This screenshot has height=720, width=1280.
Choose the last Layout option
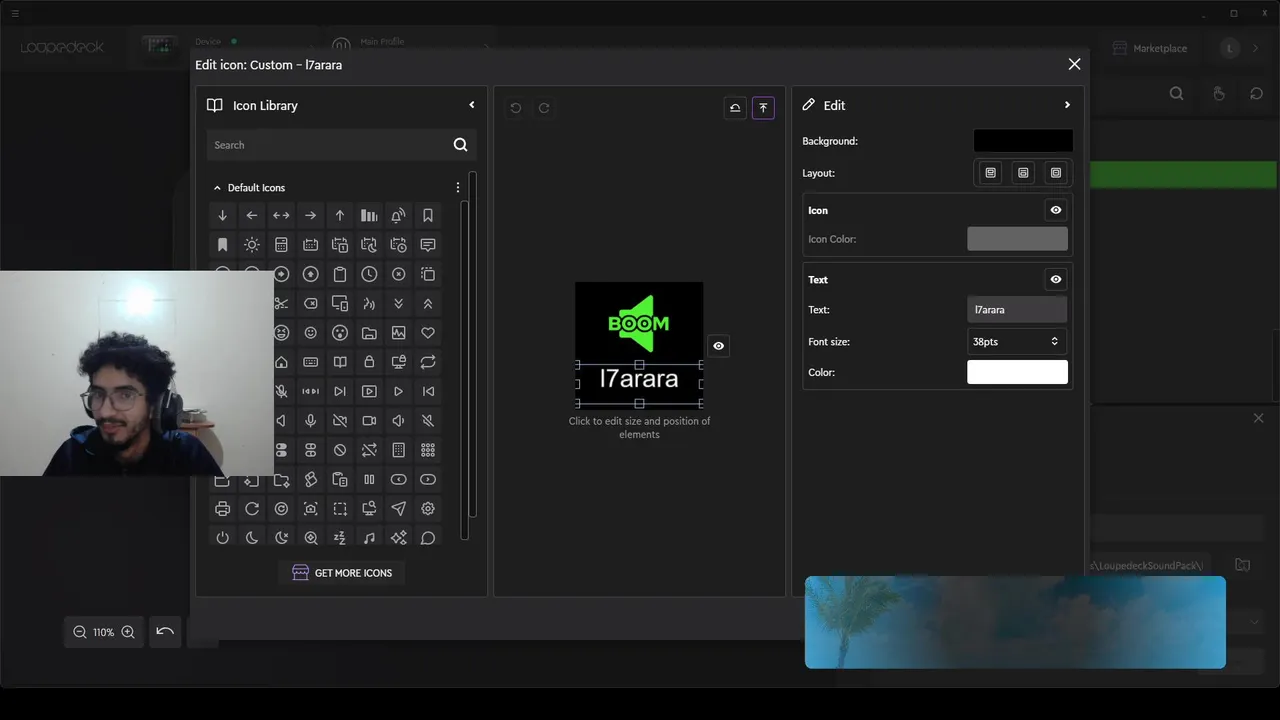(x=1056, y=173)
